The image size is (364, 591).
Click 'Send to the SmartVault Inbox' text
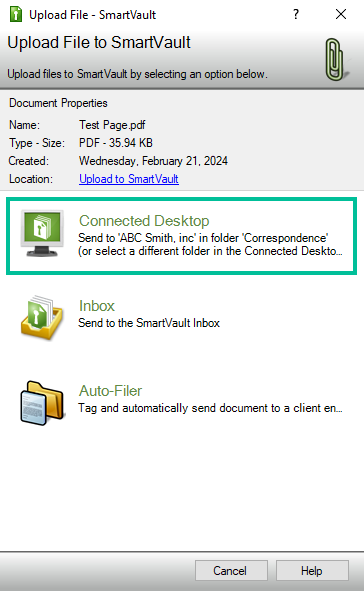point(149,323)
